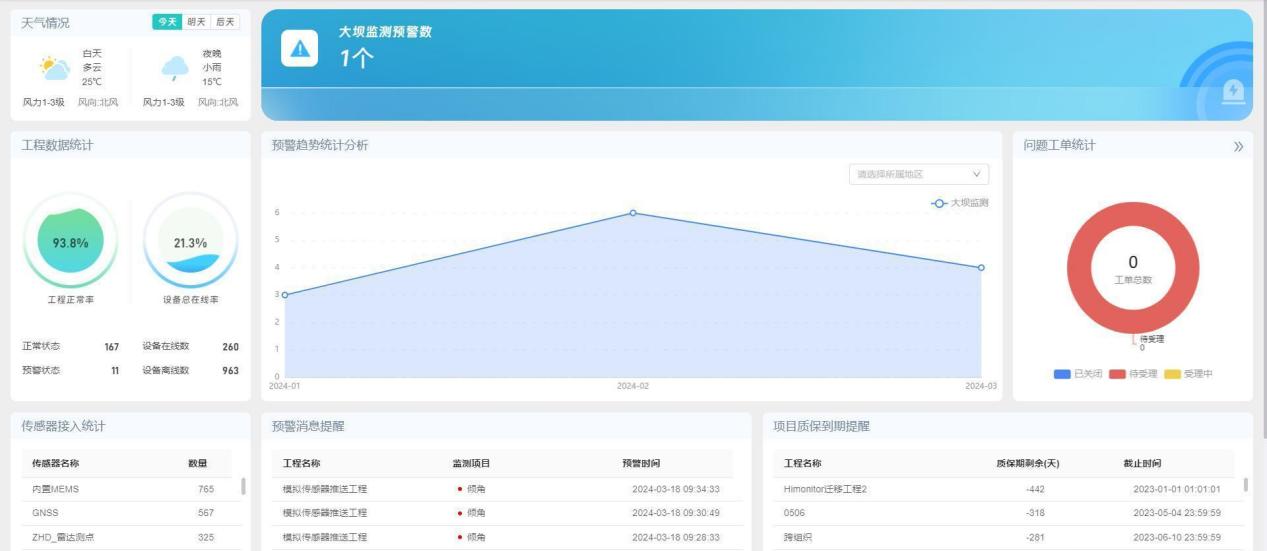Switch weather to 明天 tab
This screenshot has width=1267, height=551.
coord(197,22)
